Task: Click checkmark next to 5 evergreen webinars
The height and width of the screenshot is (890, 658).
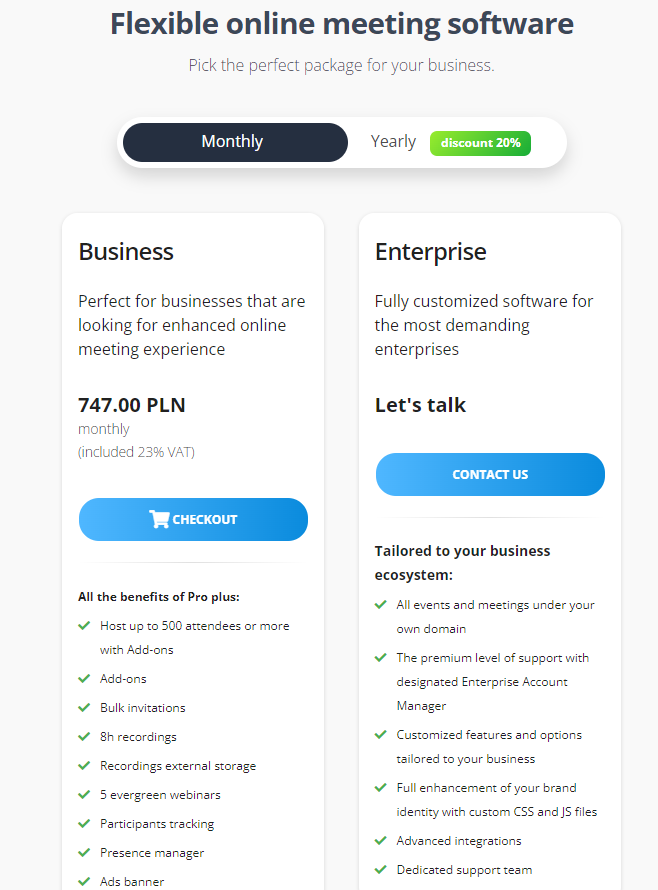Action: tap(84, 794)
